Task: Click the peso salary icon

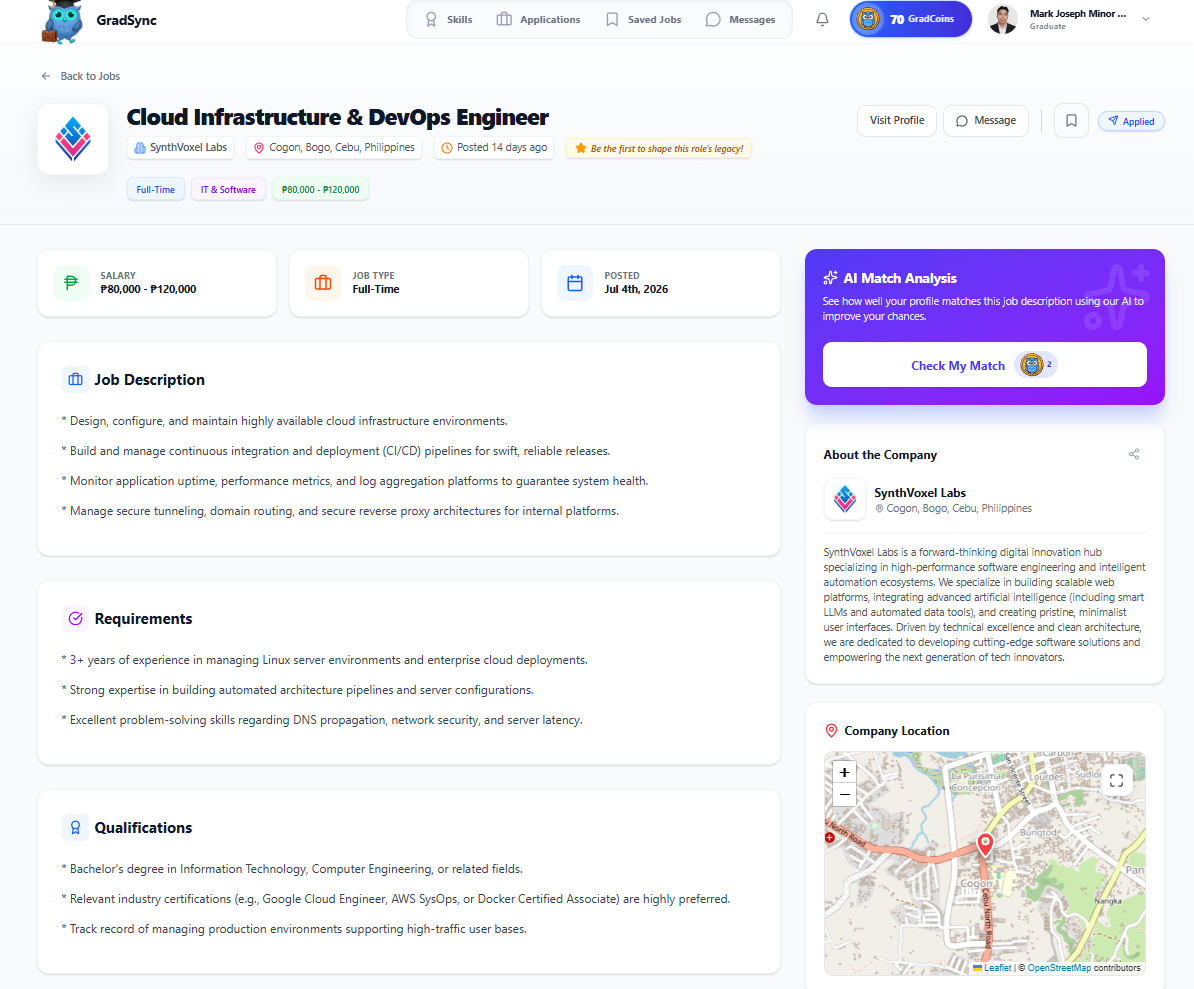Action: [x=71, y=283]
